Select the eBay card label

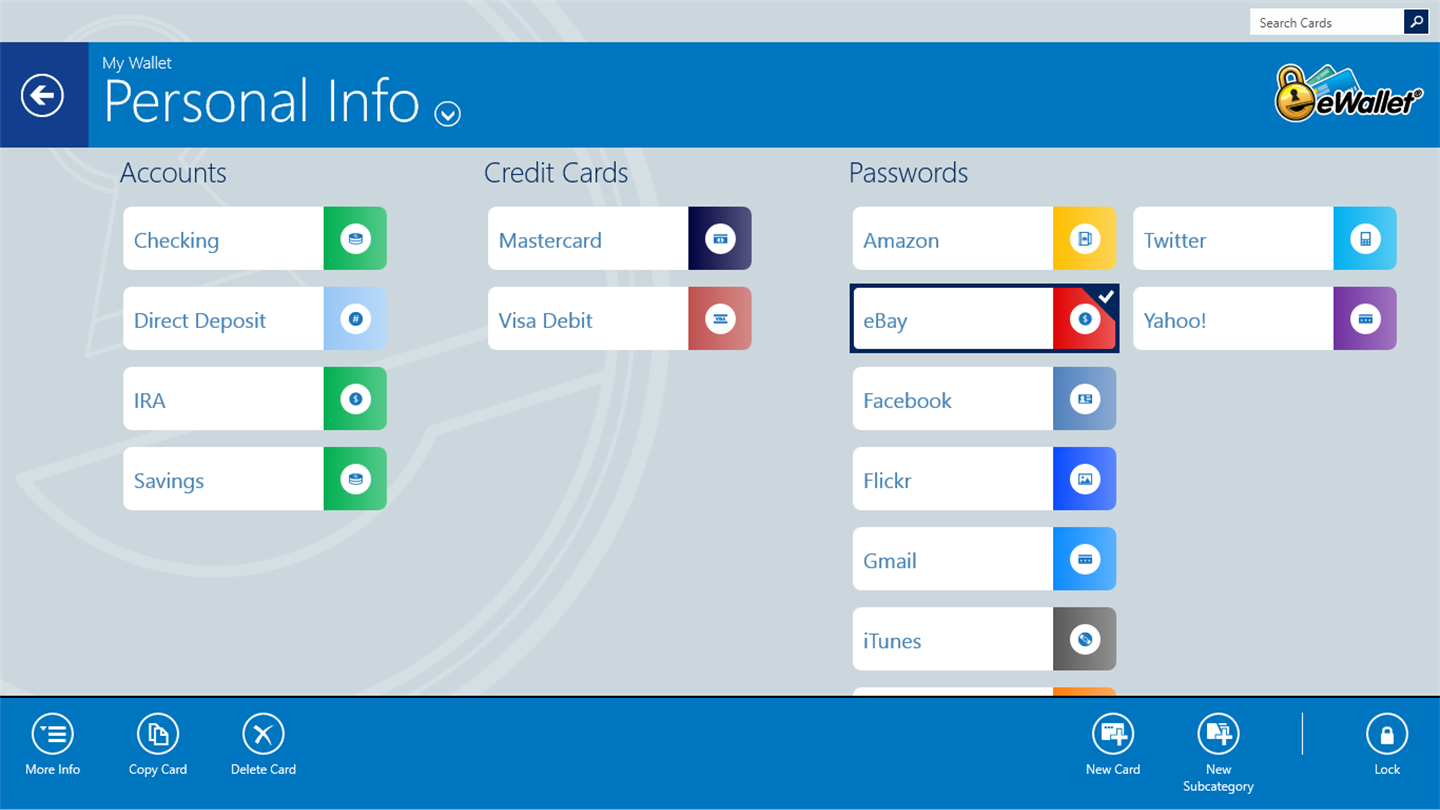pyautogui.click(x=885, y=321)
